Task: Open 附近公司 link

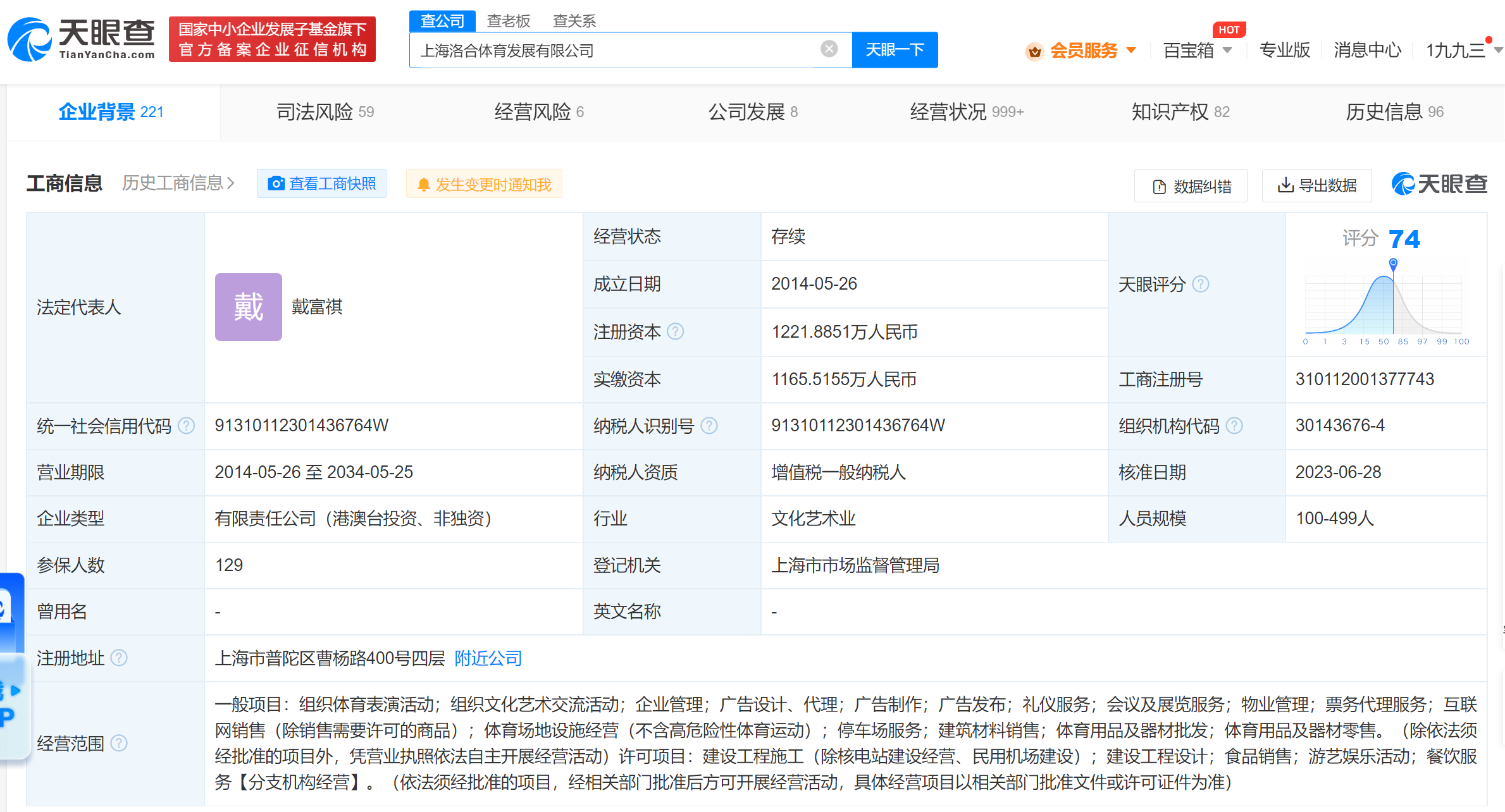Action: (x=488, y=658)
